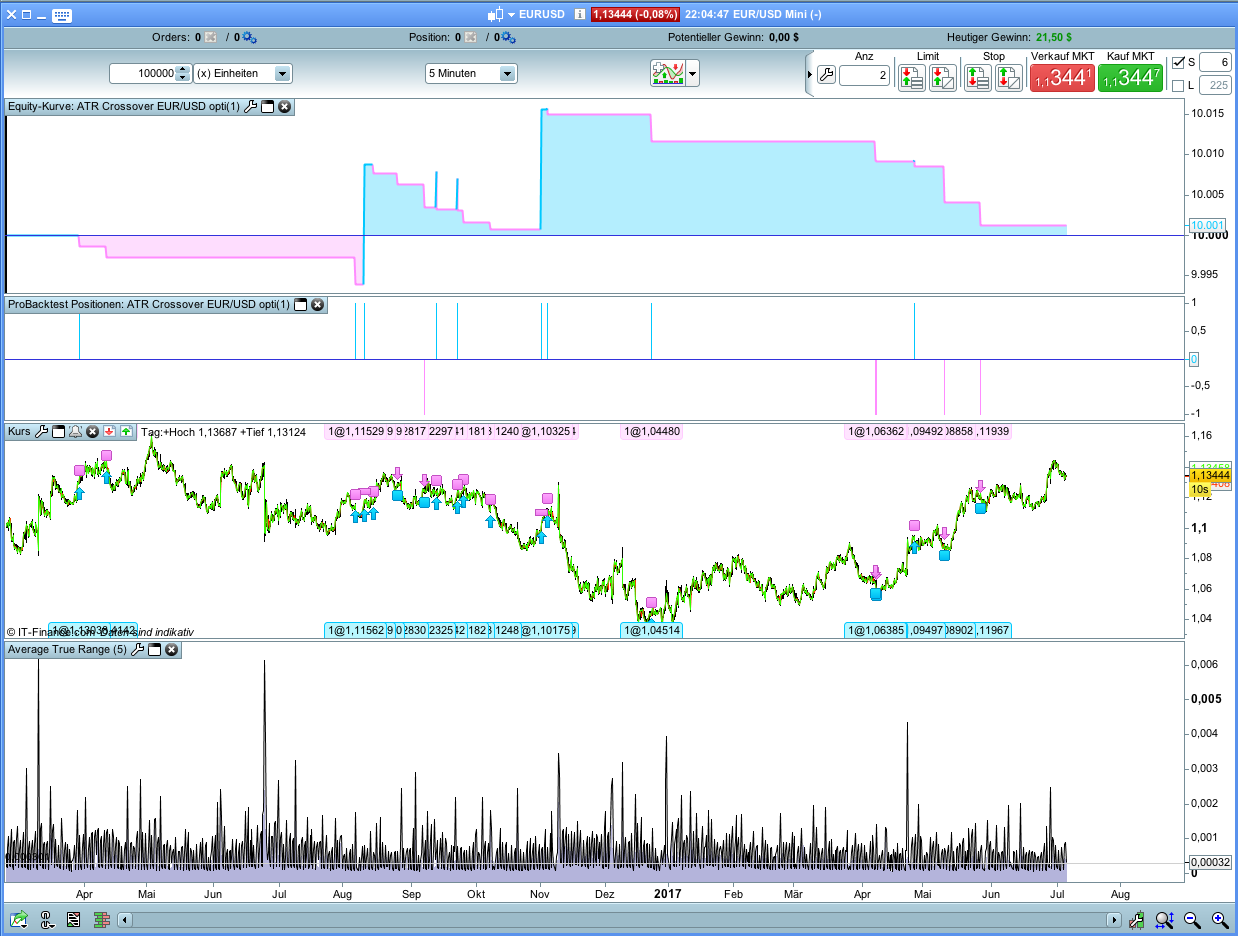
Task: Open Average True Range settings wrench
Action: (138, 650)
